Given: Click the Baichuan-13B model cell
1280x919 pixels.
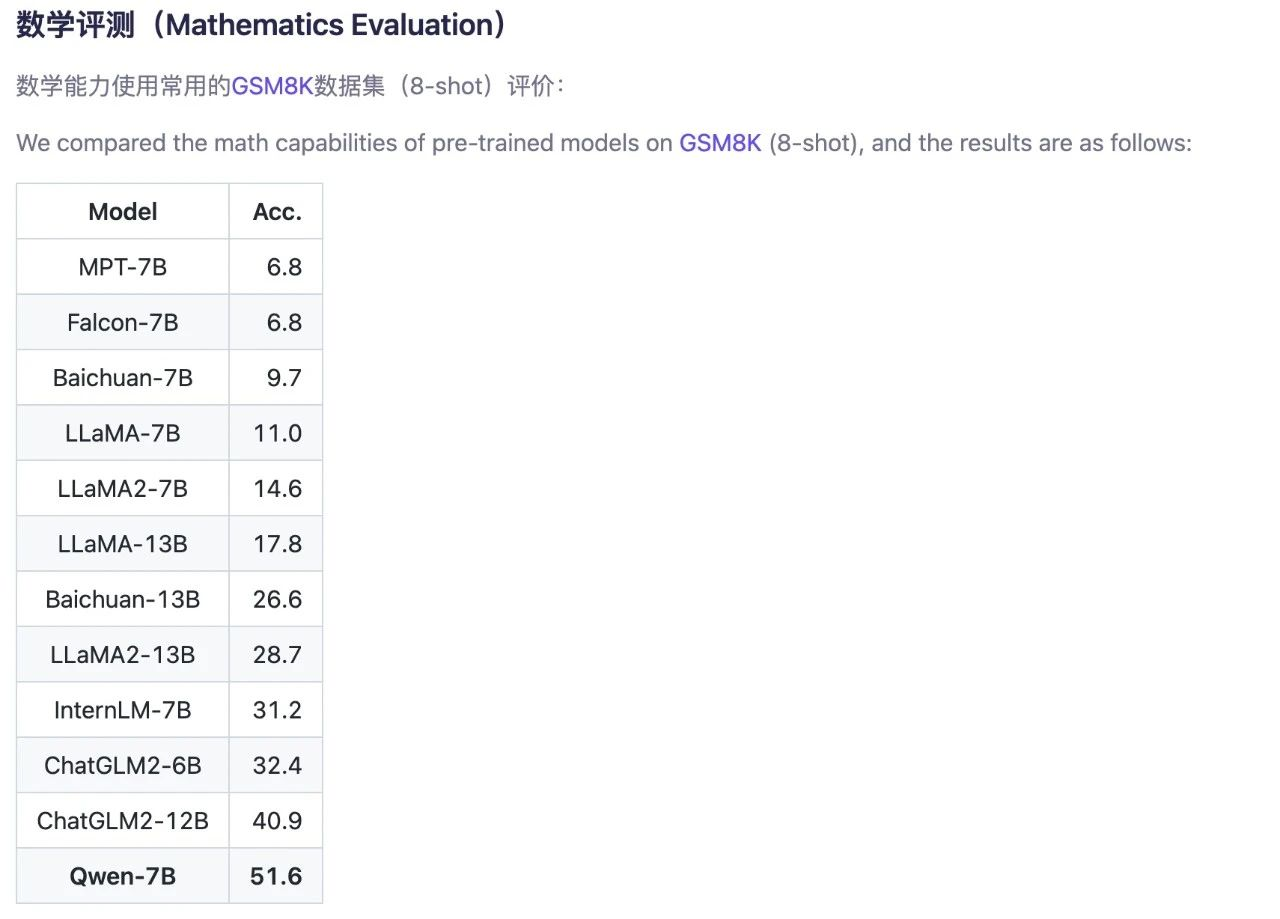Looking at the screenshot, I should coord(123,599).
